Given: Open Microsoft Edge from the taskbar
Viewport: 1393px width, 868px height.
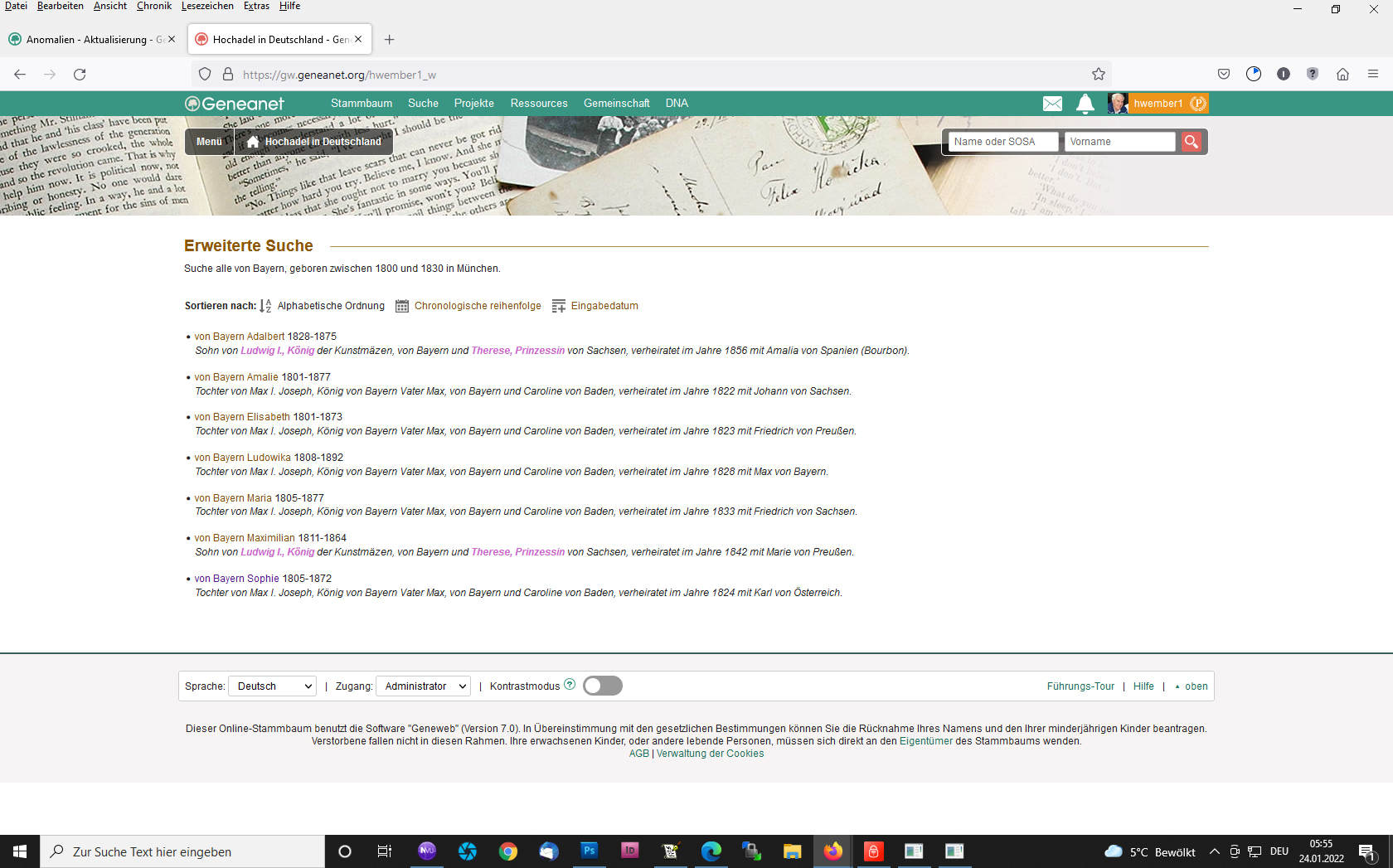Looking at the screenshot, I should (x=711, y=851).
